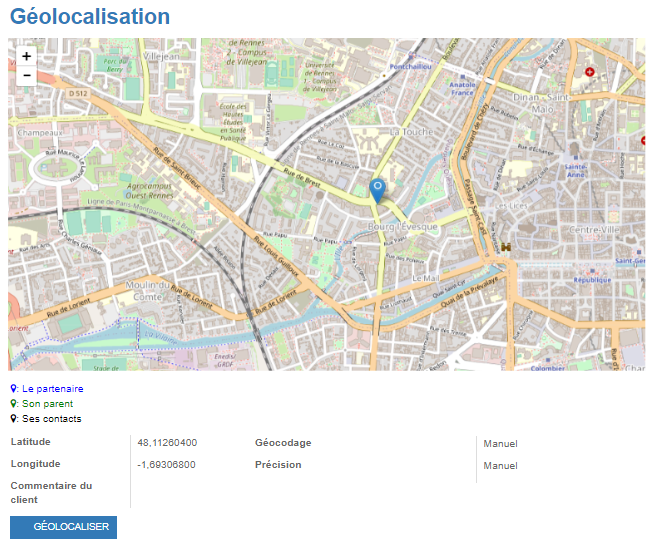
Task: Click the Rue de Saint-Brieuc street label
Action: point(177,168)
